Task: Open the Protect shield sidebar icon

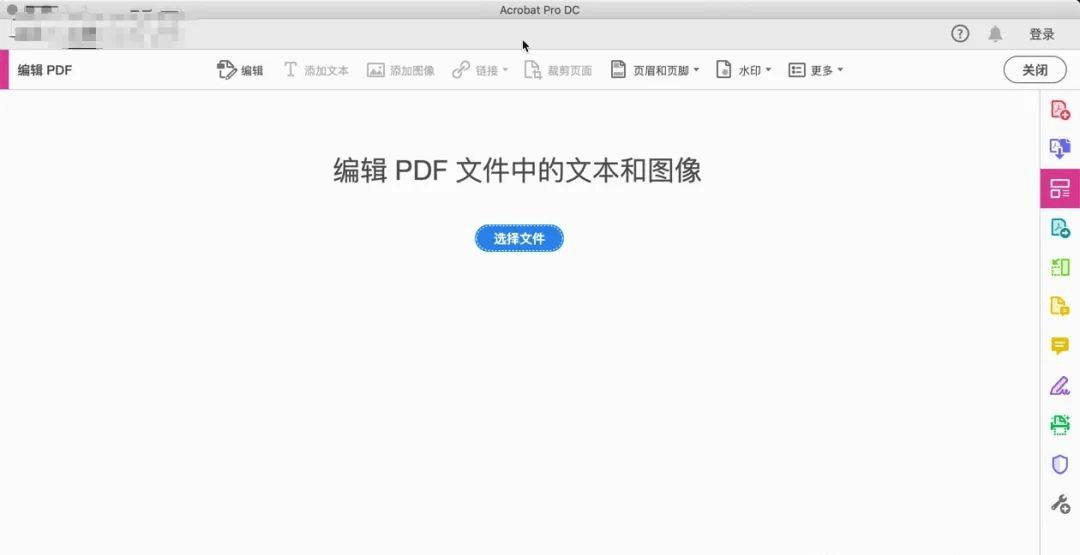Action: click(1060, 464)
